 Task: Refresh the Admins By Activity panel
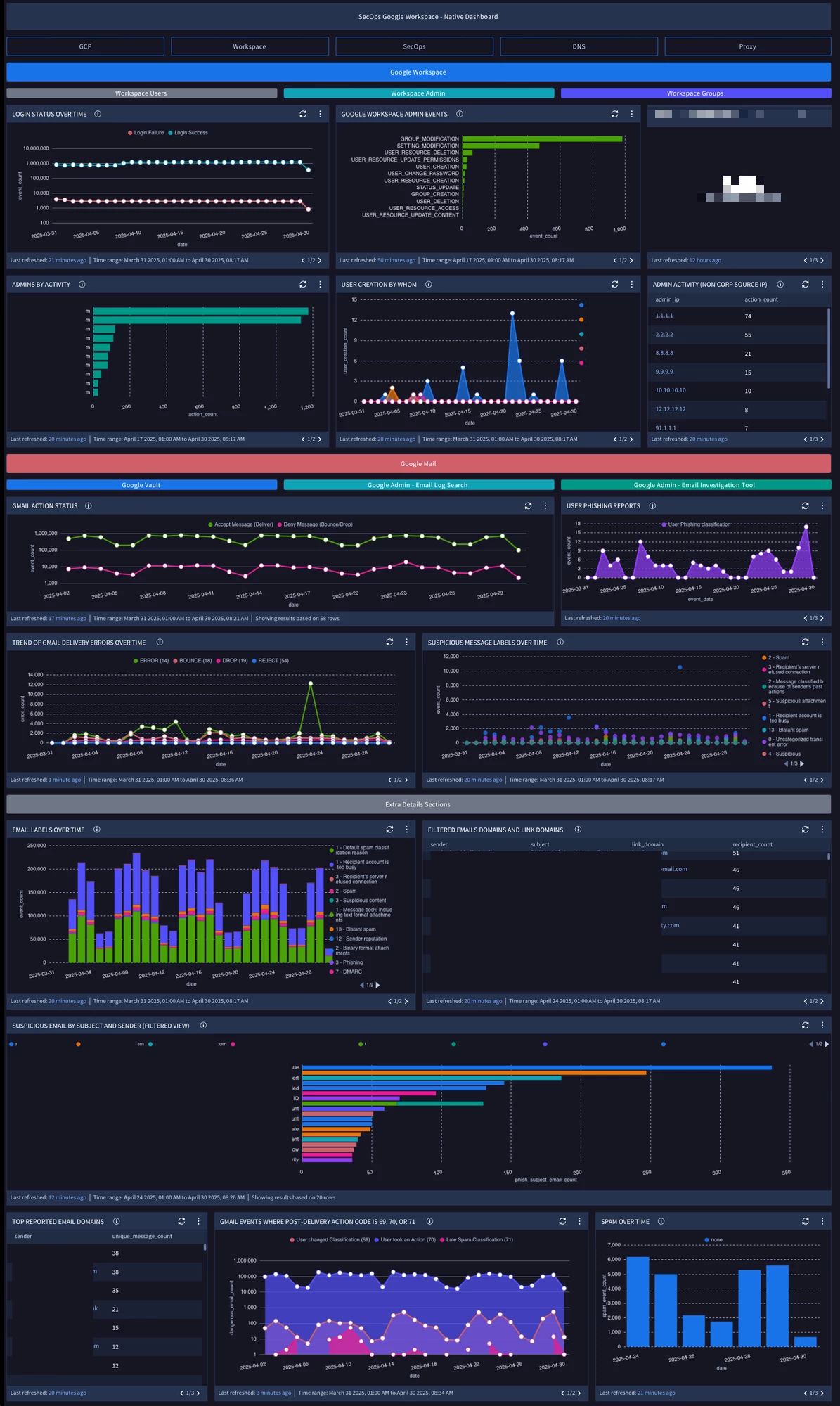click(303, 285)
